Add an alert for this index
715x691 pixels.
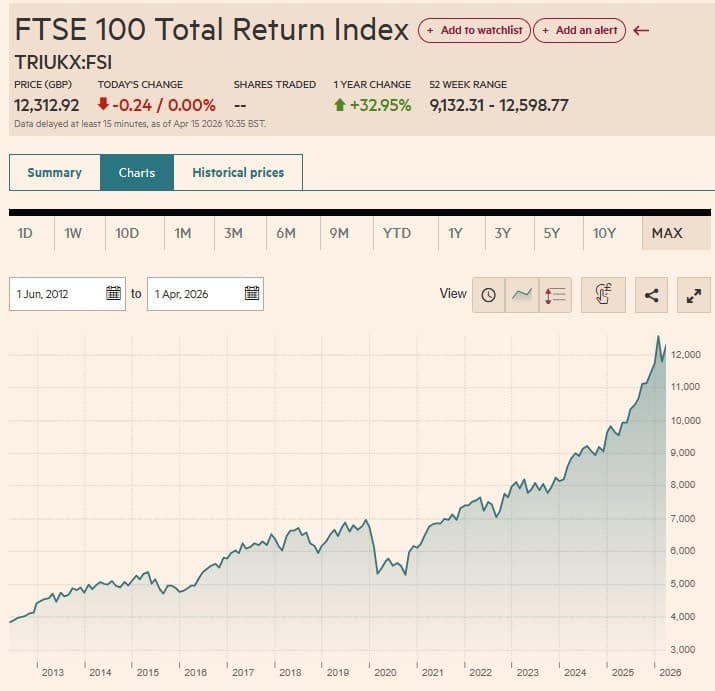579,31
